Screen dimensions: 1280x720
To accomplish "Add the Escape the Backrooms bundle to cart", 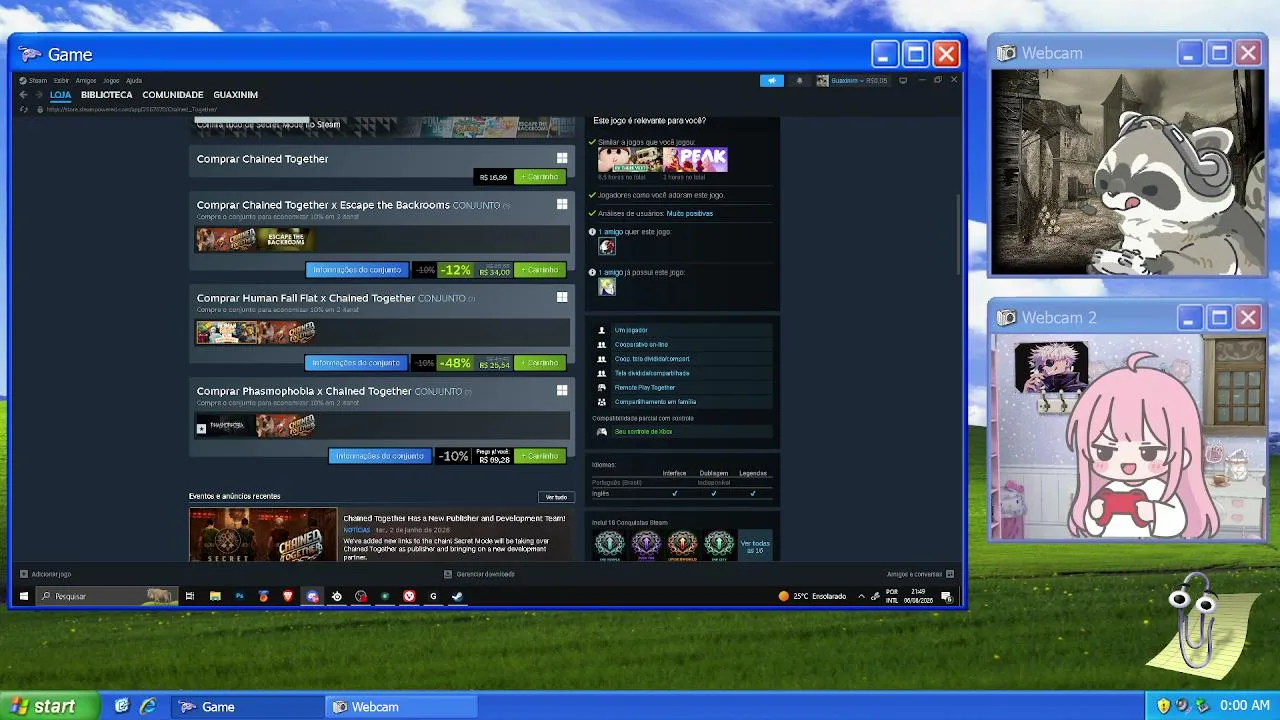I will 540,270.
